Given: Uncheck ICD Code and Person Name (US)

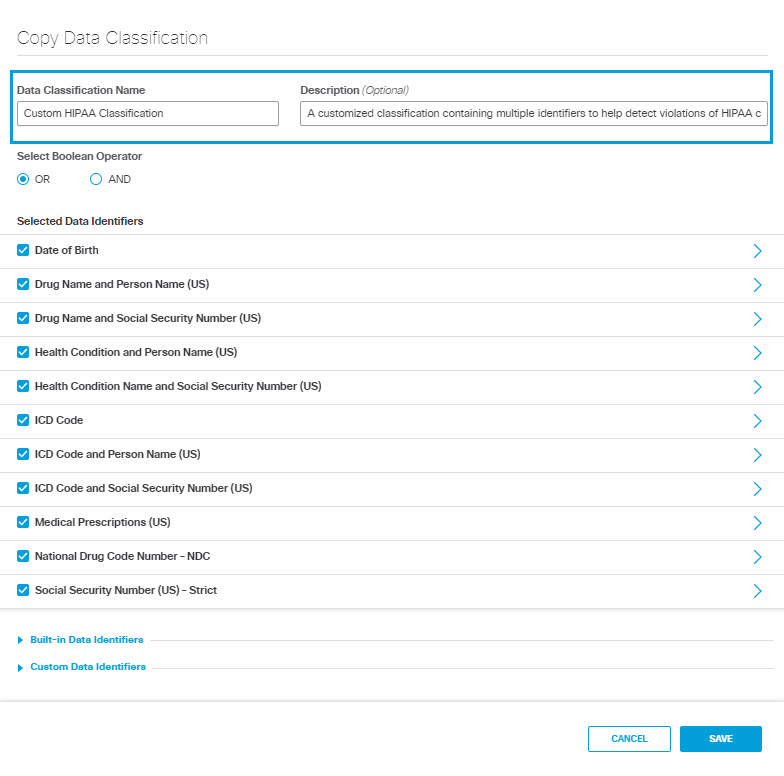Looking at the screenshot, I should pyautogui.click(x=23, y=454).
